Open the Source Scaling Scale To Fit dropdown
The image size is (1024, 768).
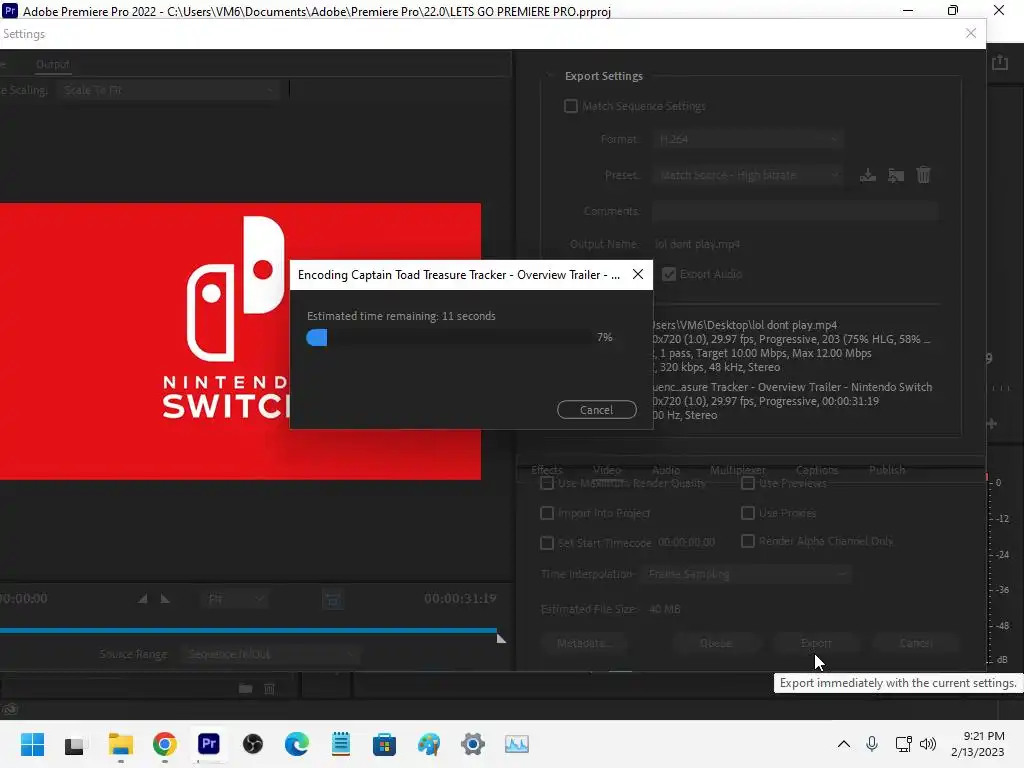[x=168, y=90]
